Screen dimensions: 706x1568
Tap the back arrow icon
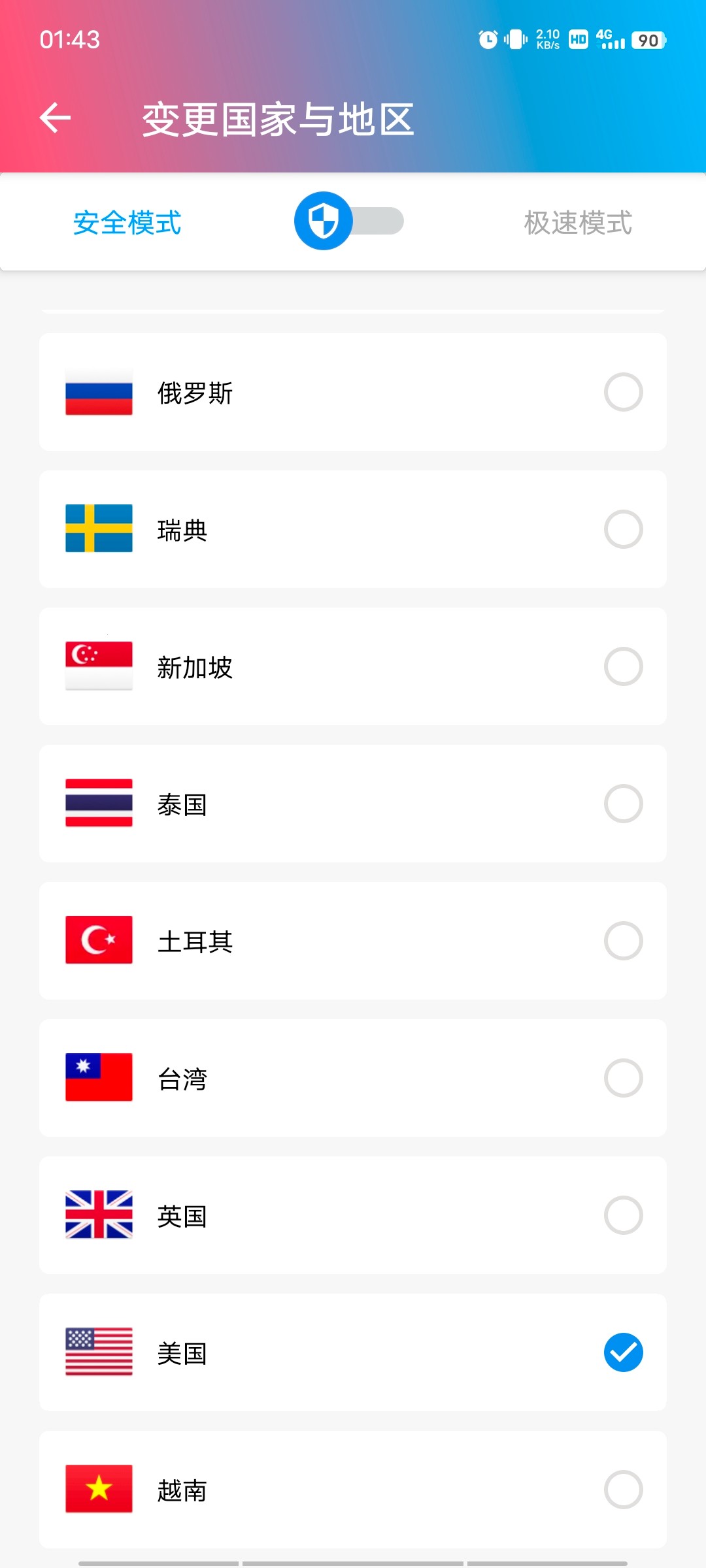point(56,118)
